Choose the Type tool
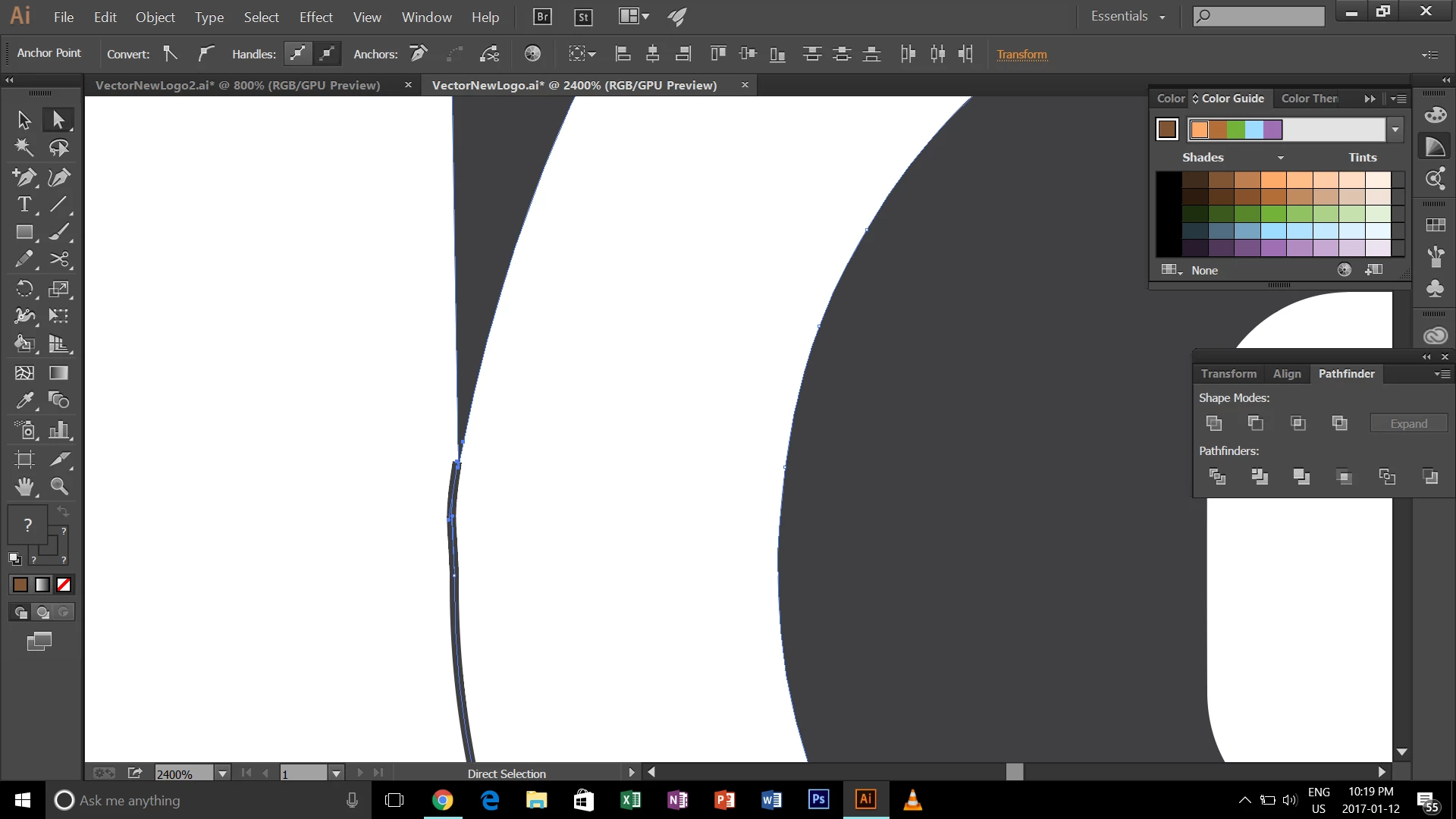The image size is (1456, 819). (x=24, y=204)
